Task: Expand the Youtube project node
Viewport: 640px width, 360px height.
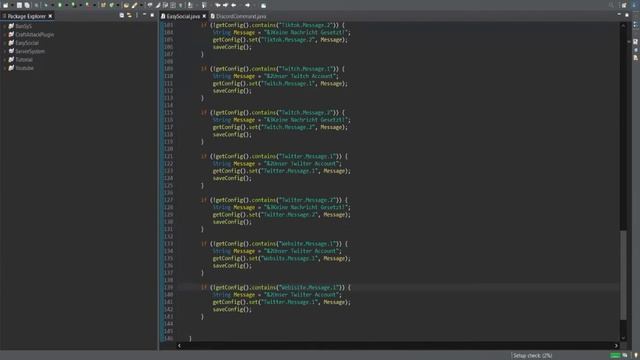Action: 5,68
